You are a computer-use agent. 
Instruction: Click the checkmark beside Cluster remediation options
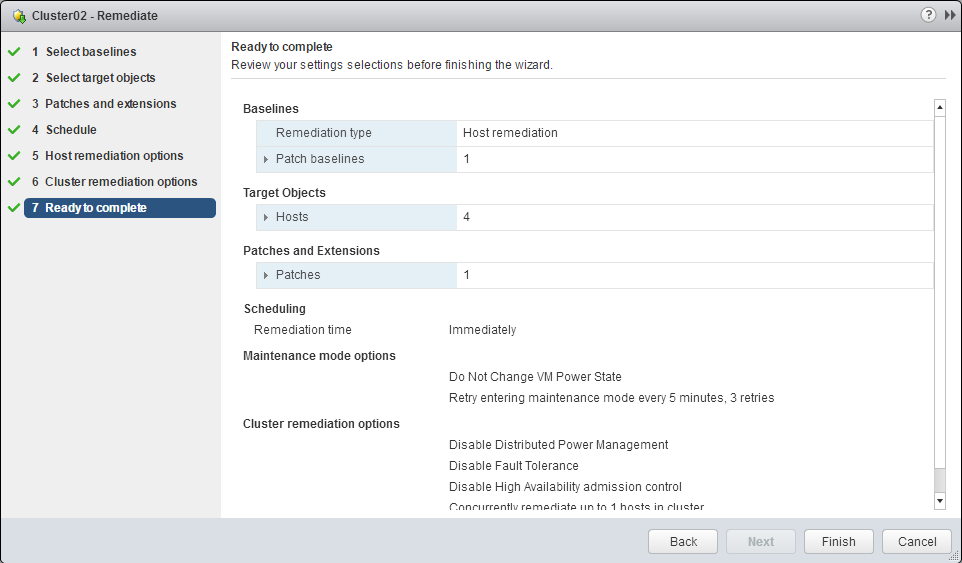point(14,182)
